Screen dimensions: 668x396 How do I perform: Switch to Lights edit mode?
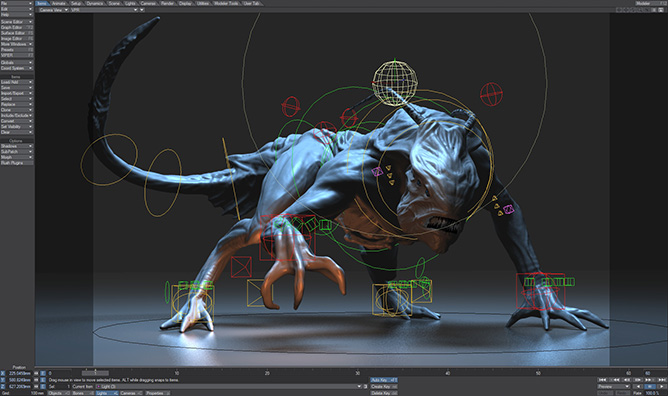click(107, 393)
